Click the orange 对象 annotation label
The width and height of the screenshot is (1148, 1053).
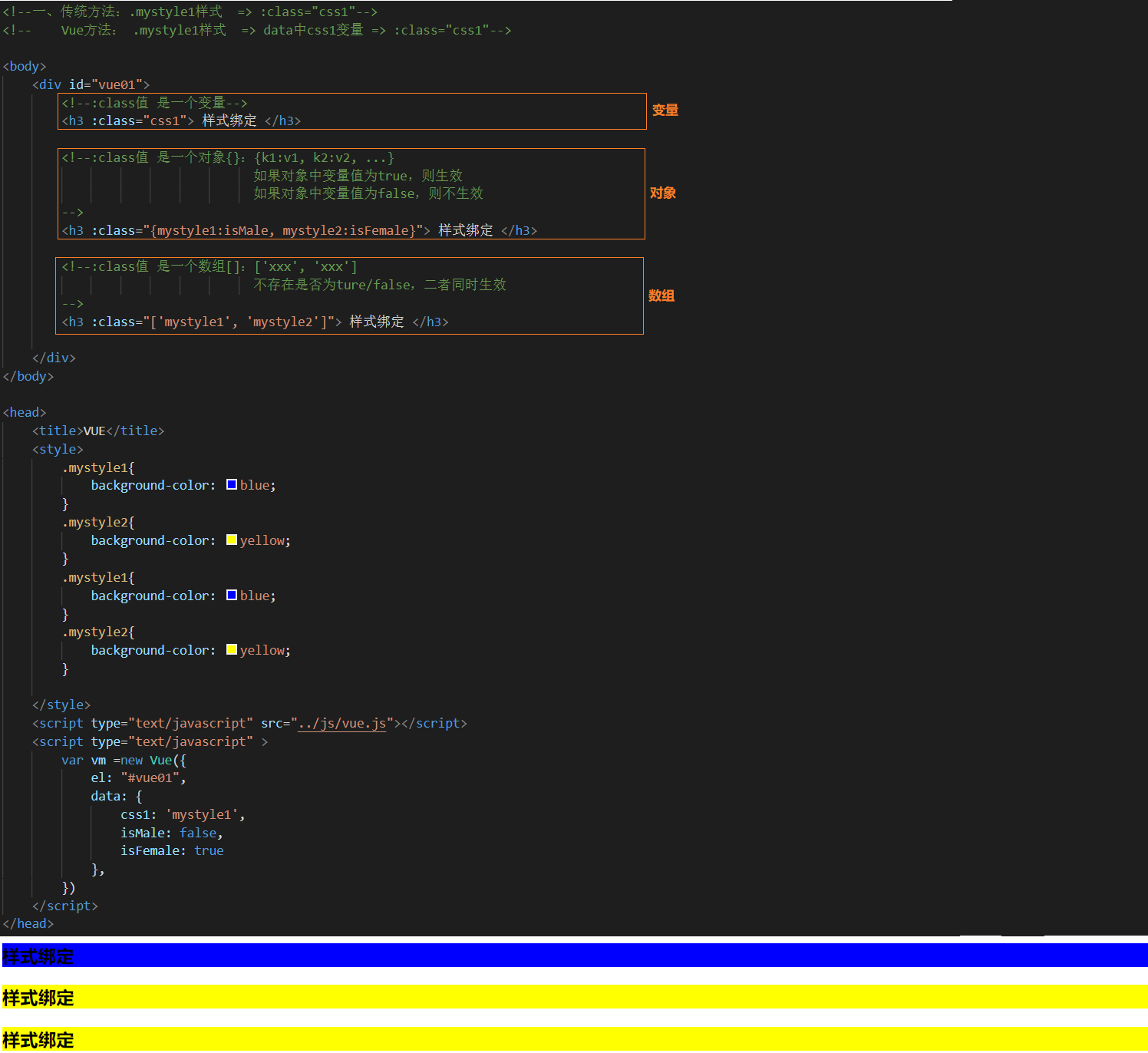click(662, 193)
